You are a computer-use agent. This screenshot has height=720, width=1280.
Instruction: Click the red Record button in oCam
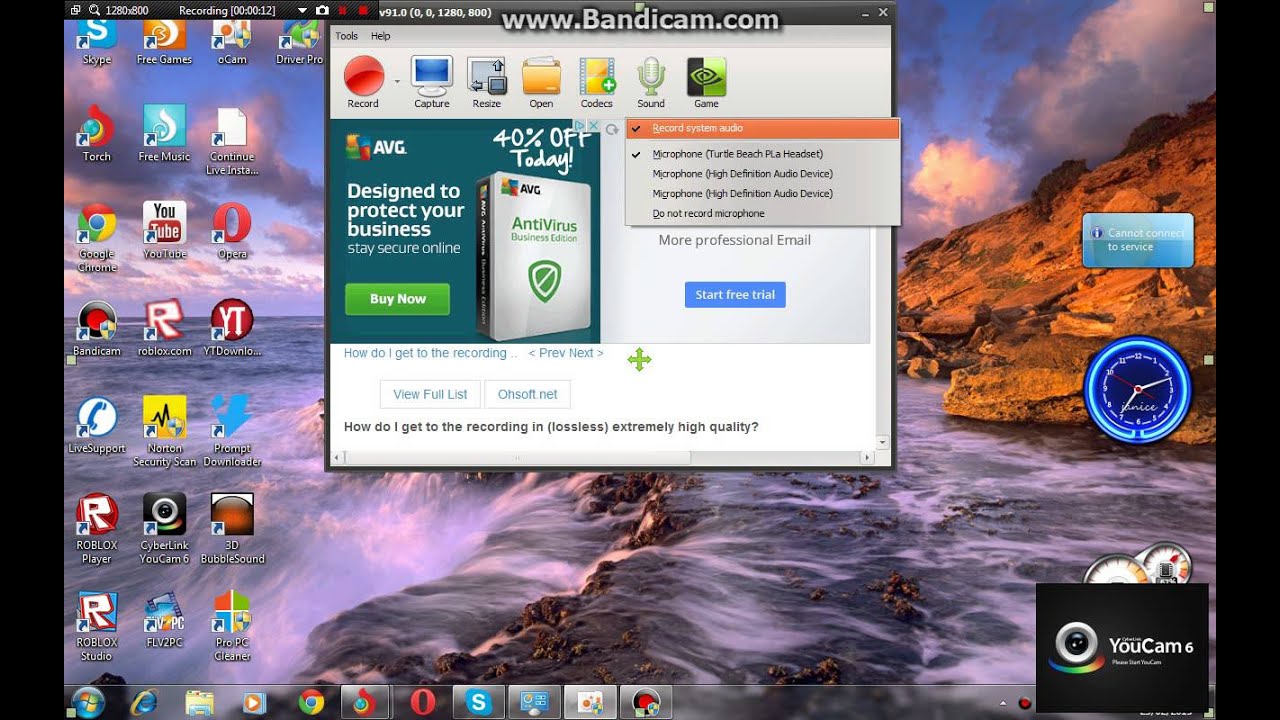pos(363,83)
